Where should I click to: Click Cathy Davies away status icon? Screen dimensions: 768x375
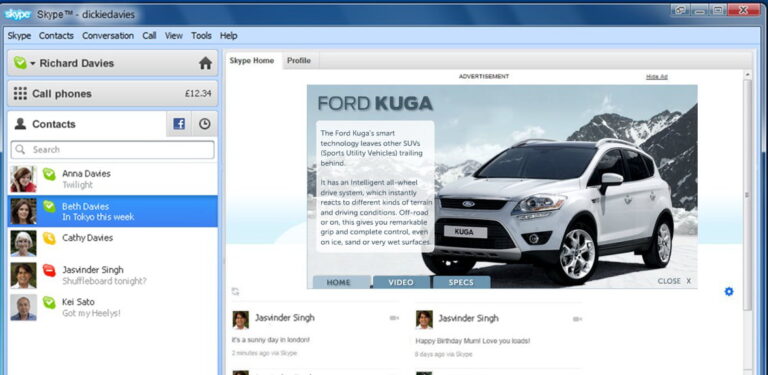49,238
